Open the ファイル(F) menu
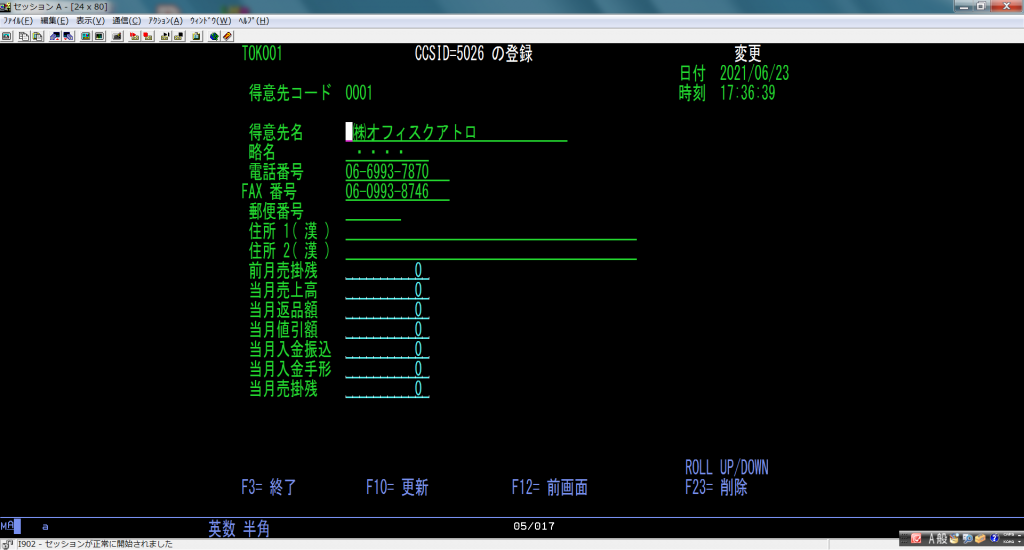The image size is (1024, 550). pos(18,20)
